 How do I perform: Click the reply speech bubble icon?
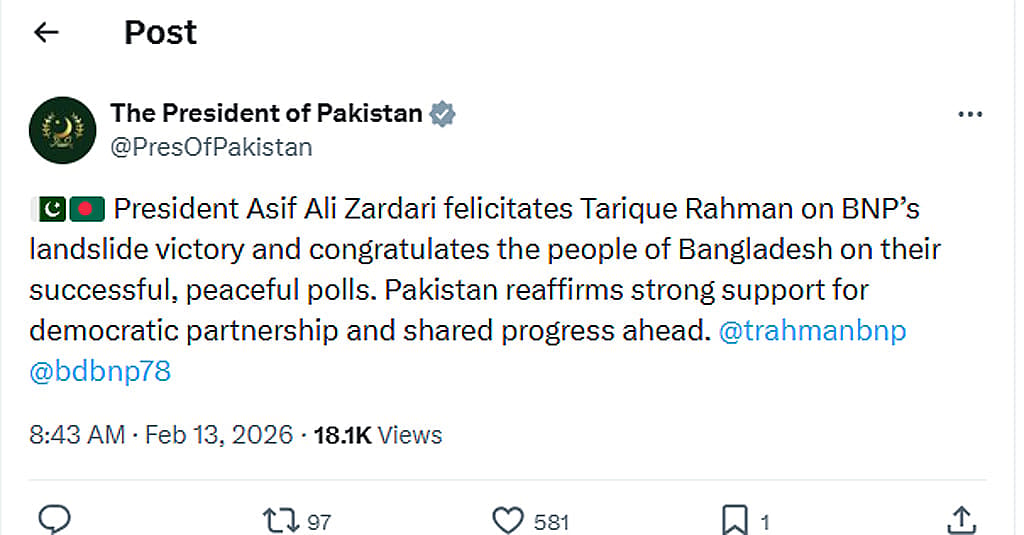pos(54,520)
